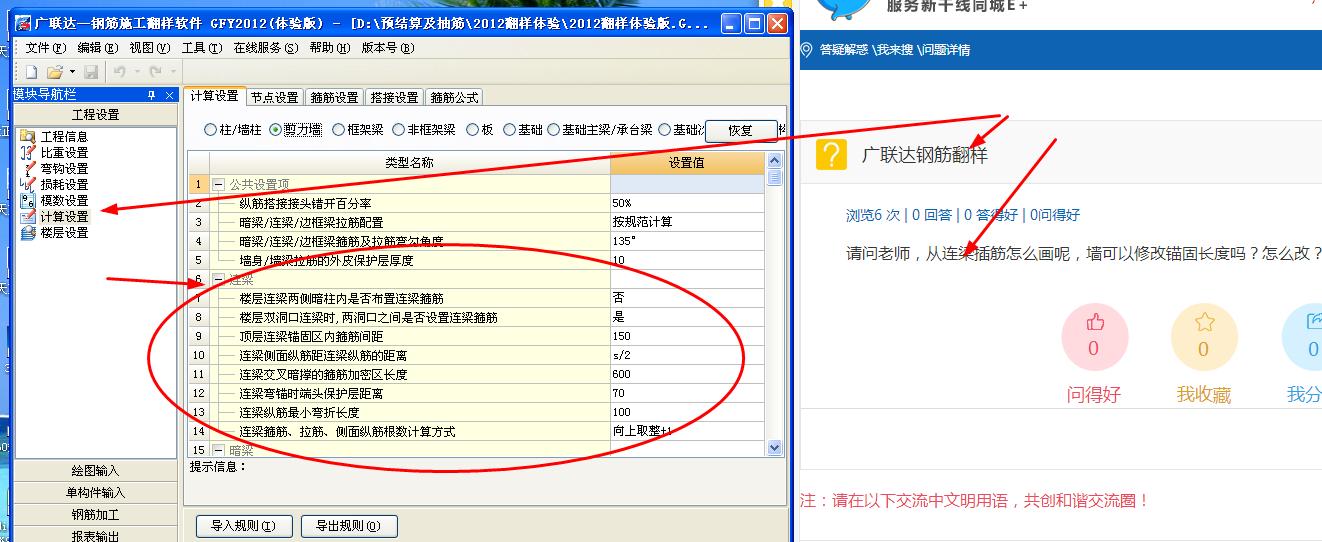Collapse the 连梁 group
The image size is (1322, 542).
pos(218,280)
